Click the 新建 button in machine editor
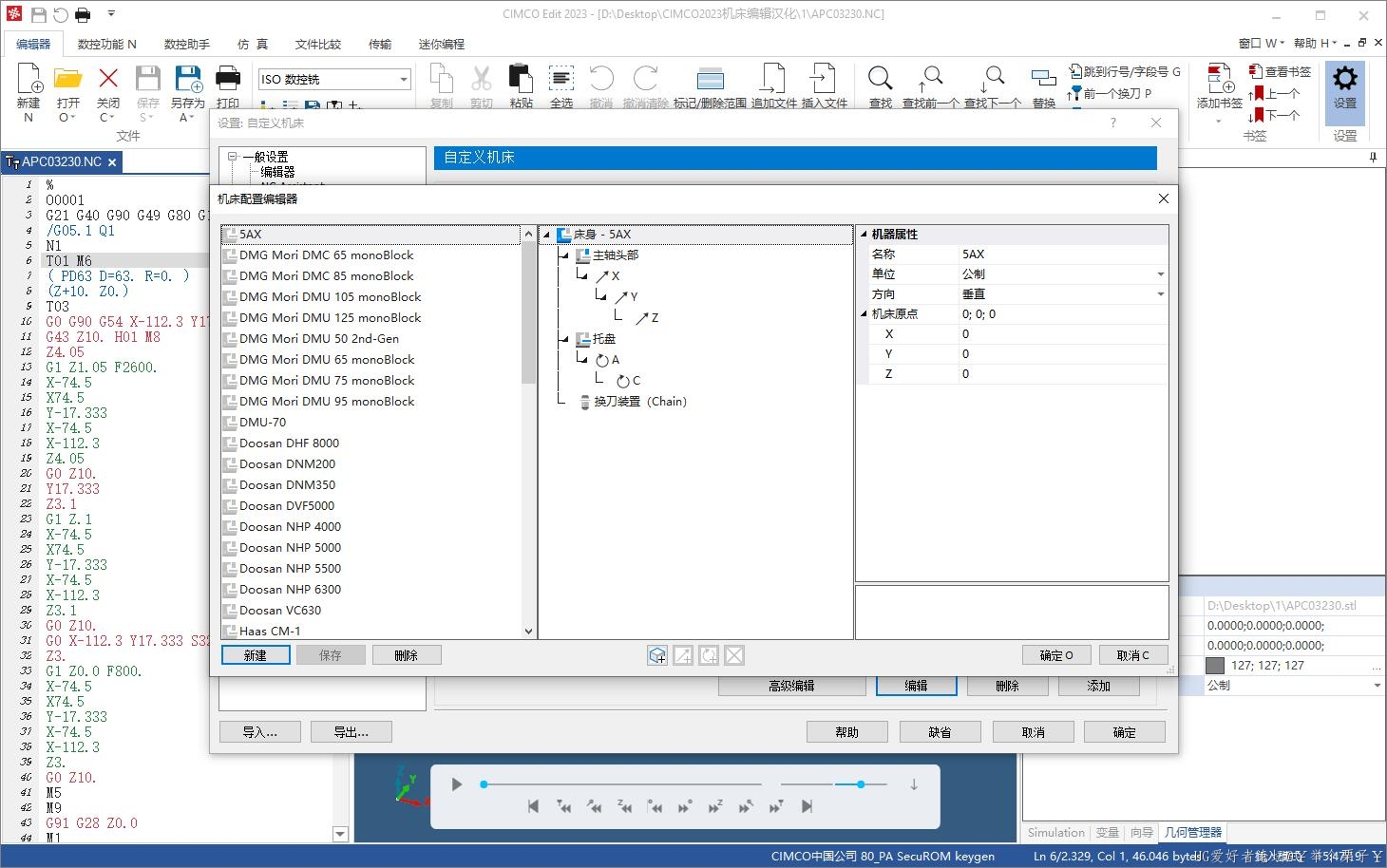 click(x=256, y=655)
